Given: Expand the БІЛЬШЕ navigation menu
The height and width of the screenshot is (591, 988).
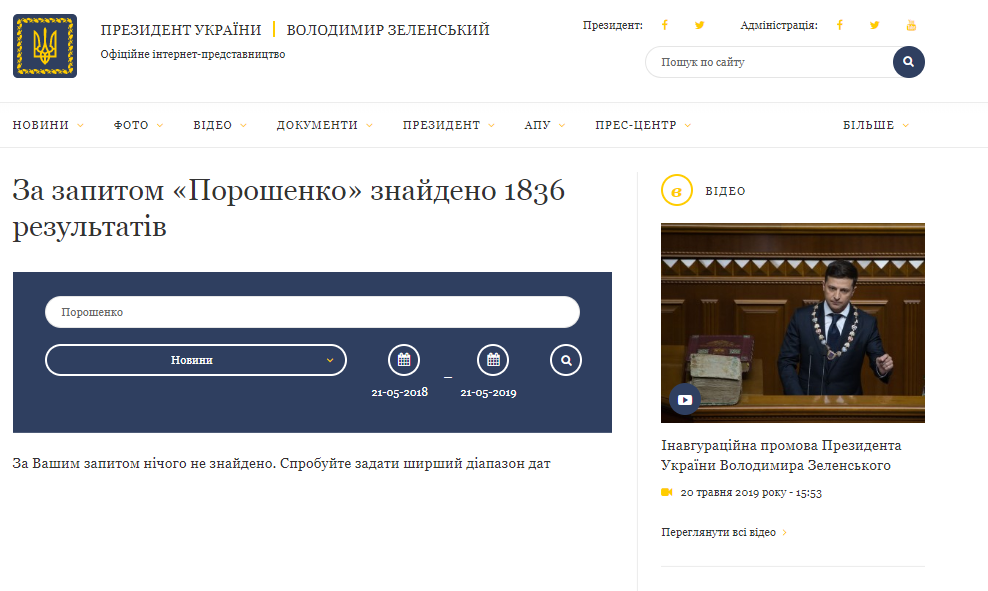Looking at the screenshot, I should [875, 126].
